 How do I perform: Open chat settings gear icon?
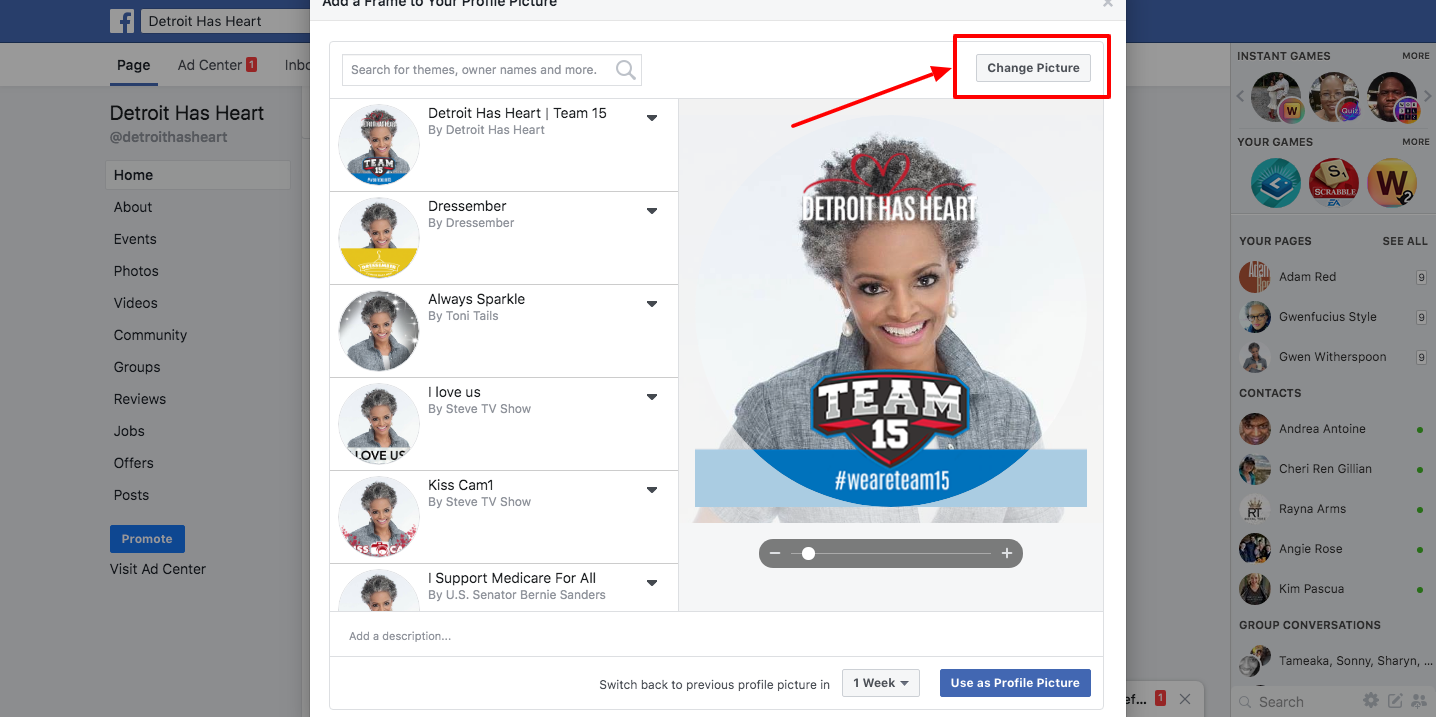(x=1371, y=701)
